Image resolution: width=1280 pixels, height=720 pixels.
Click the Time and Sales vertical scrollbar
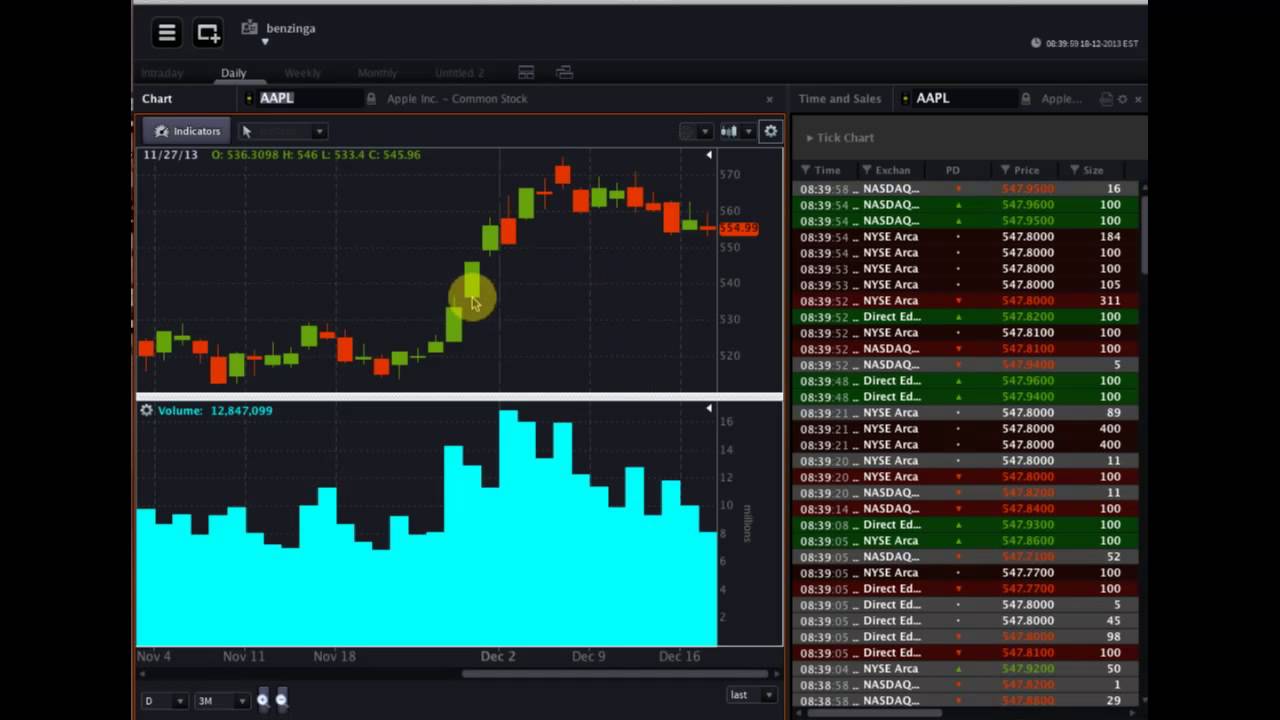click(x=1144, y=235)
